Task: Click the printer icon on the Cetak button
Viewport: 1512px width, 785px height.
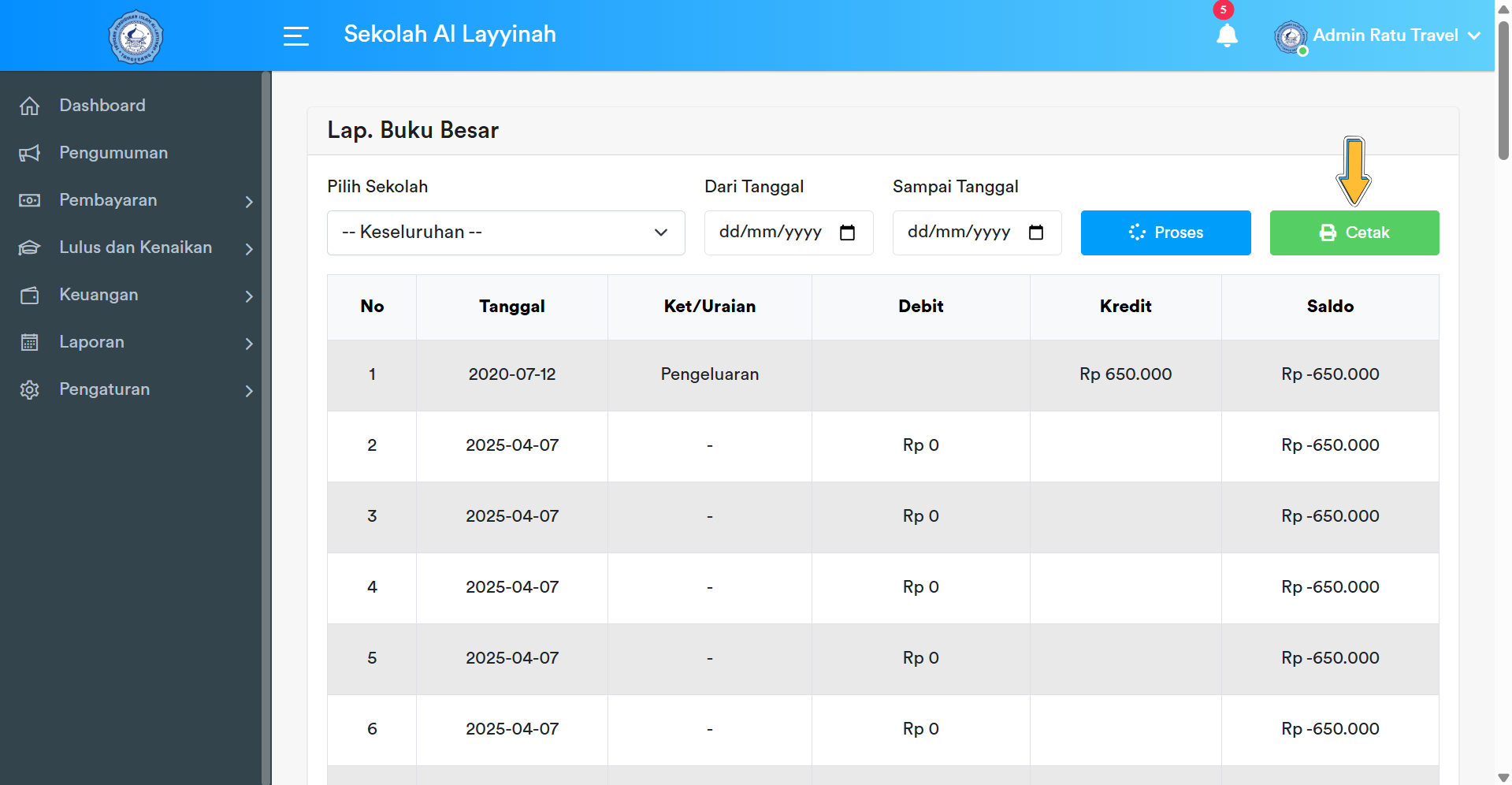Action: [1328, 233]
